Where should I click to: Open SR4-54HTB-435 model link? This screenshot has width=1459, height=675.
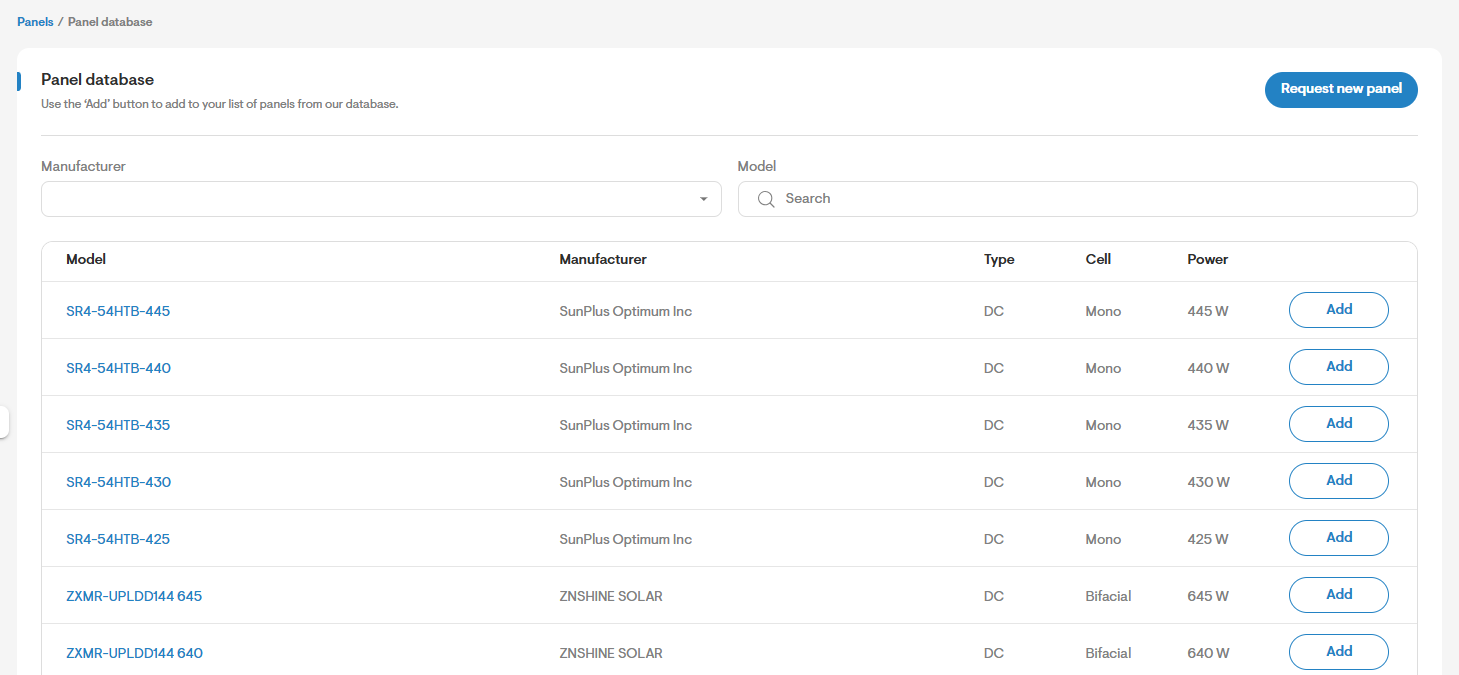[118, 425]
